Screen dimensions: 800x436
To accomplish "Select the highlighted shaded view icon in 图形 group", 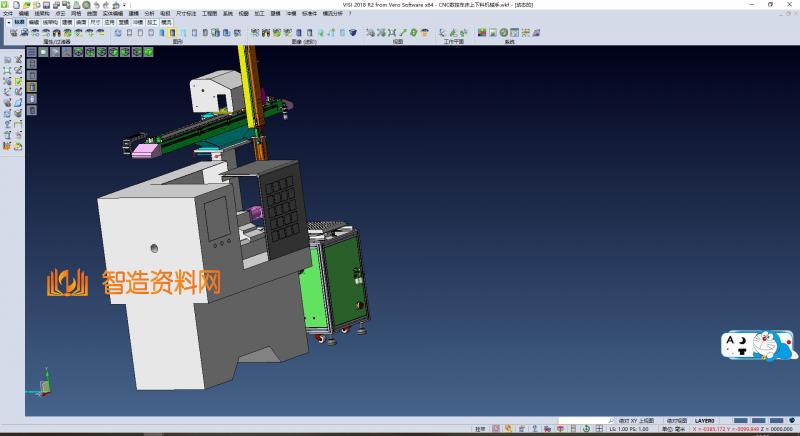I will pyautogui.click(x=172, y=33).
